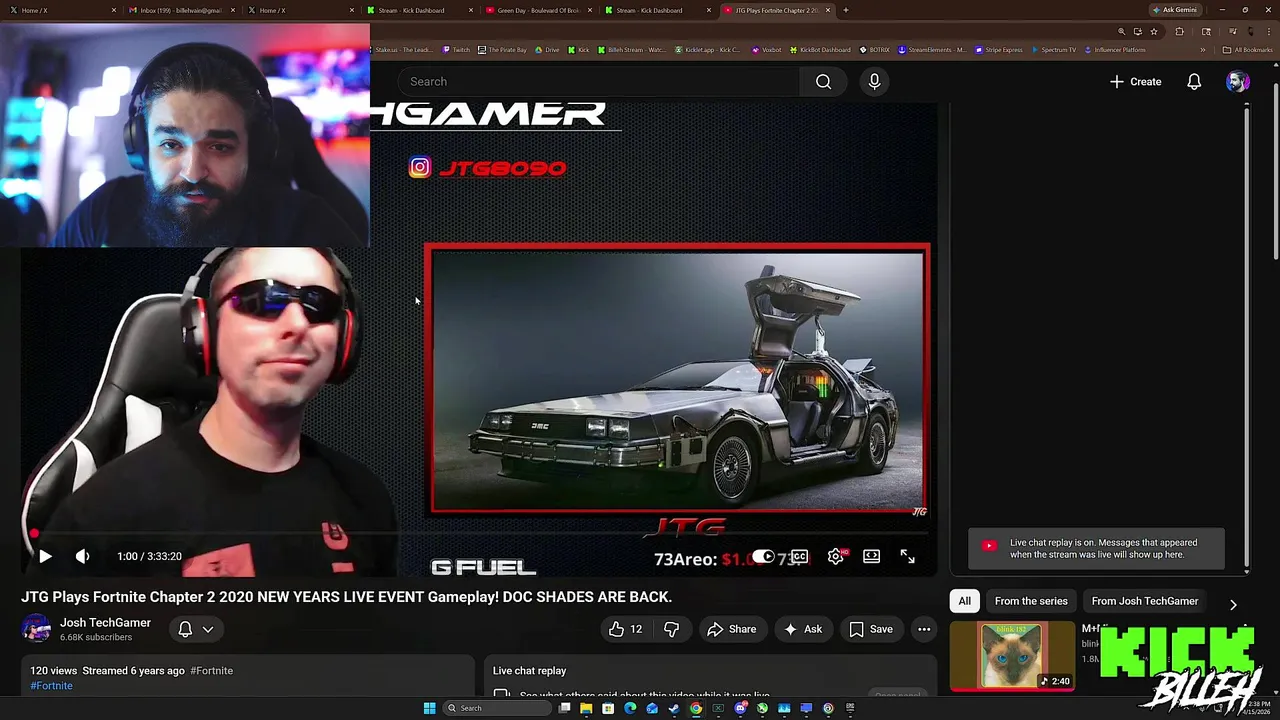Enter fullscreen with the player's expand icon
Image resolution: width=1280 pixels, height=720 pixels.
pyautogui.click(x=908, y=556)
